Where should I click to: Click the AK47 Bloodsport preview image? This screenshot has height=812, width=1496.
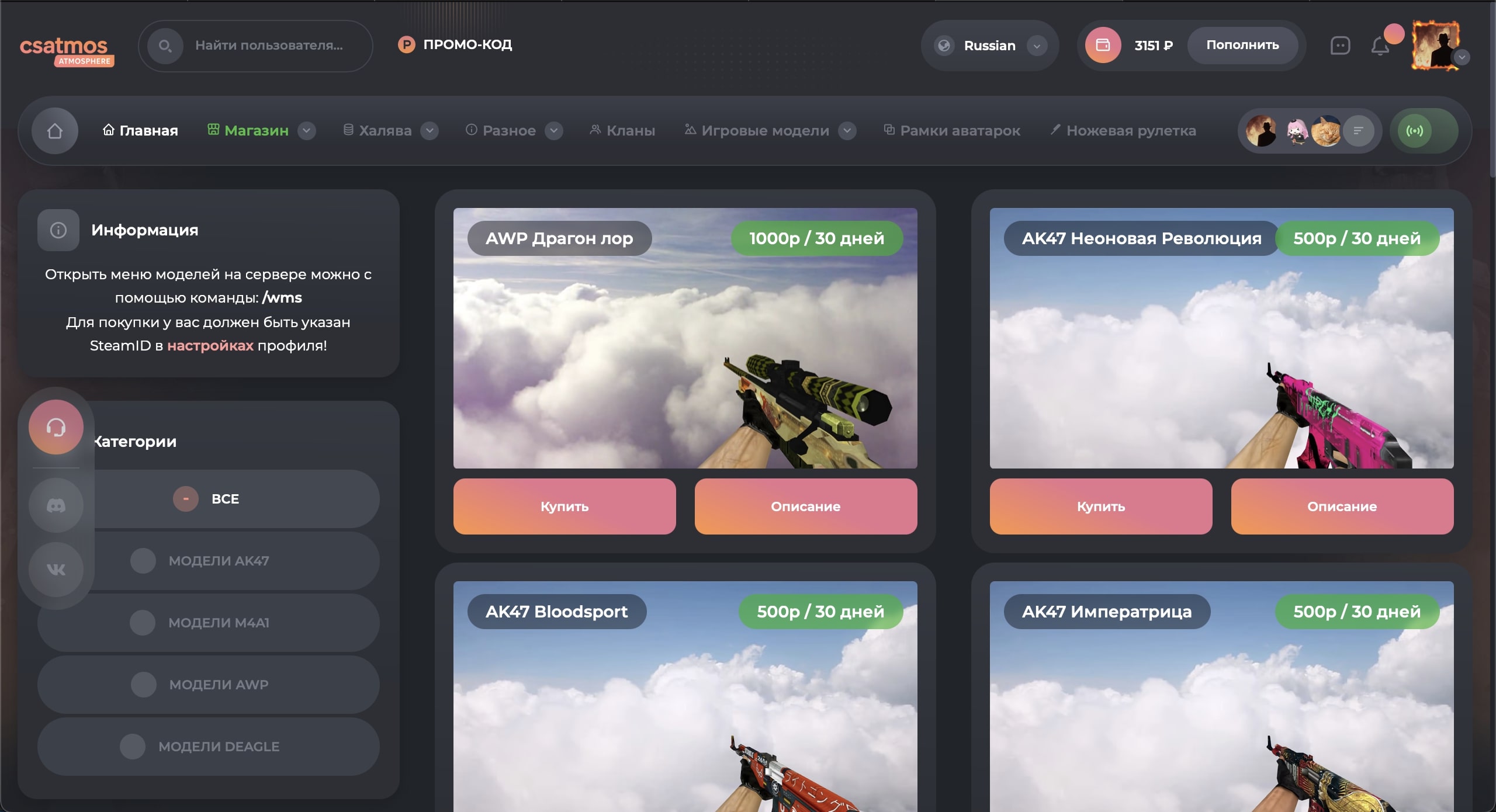click(685, 696)
